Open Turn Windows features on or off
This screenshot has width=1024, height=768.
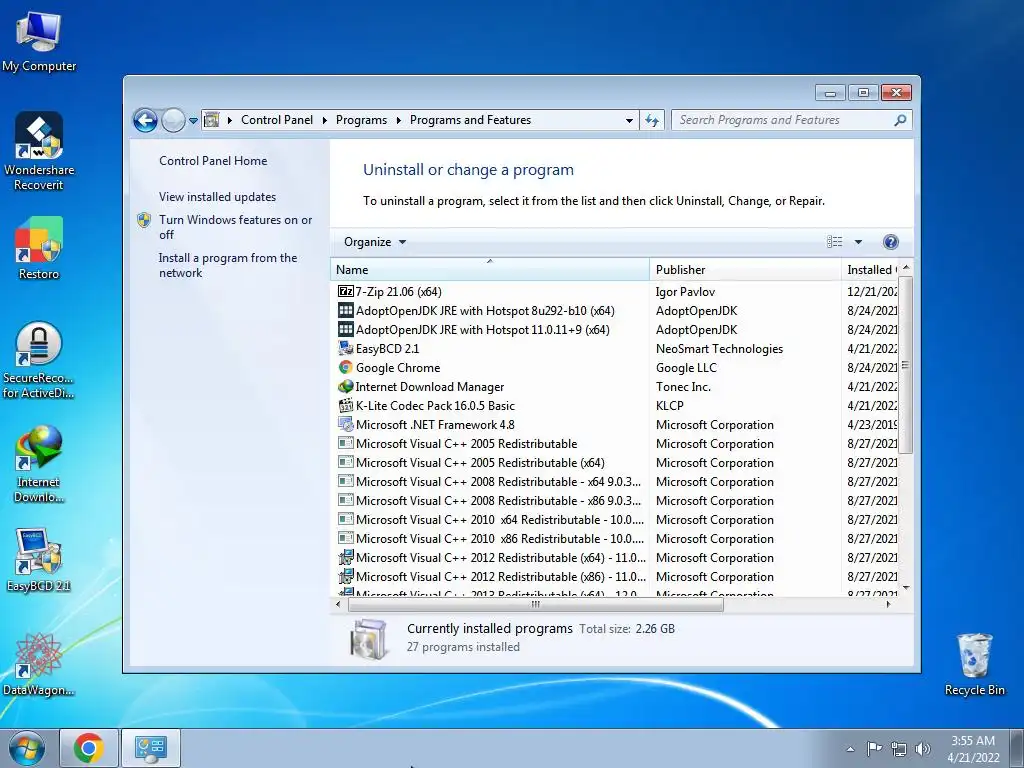235,227
